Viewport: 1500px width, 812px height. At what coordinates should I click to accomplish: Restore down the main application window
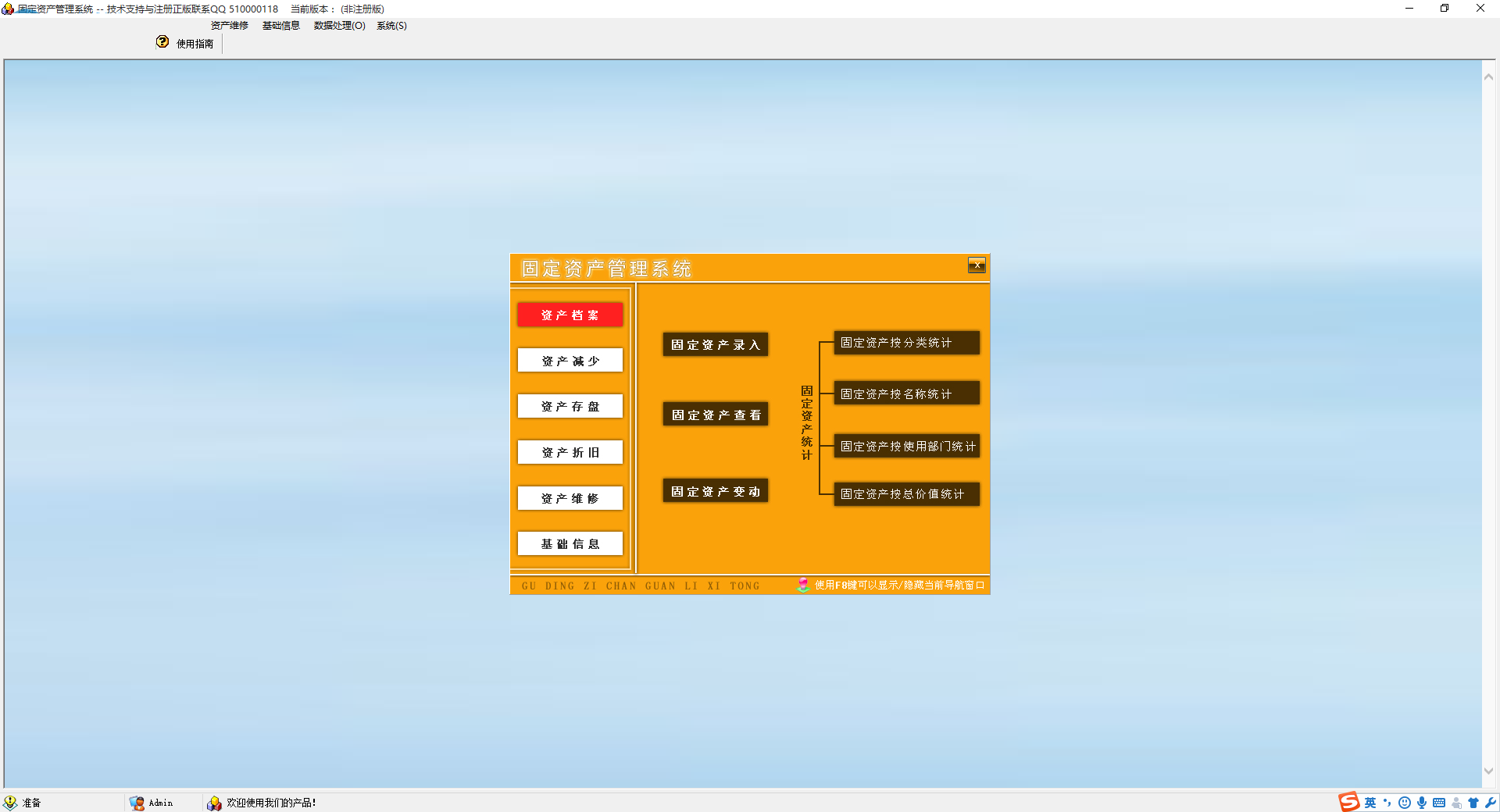(x=1445, y=9)
